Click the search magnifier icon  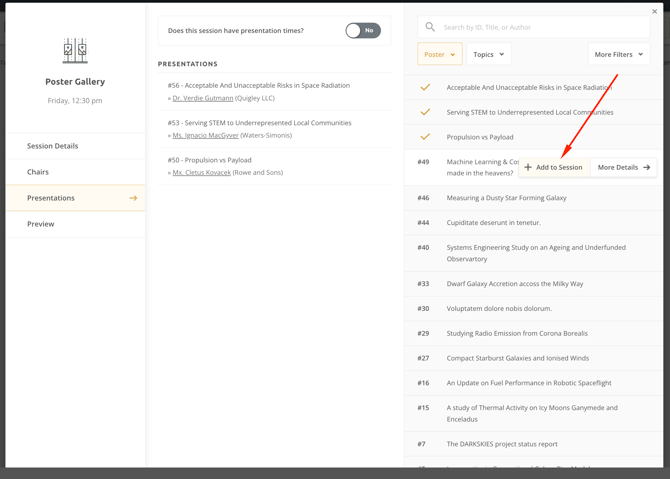coord(430,27)
